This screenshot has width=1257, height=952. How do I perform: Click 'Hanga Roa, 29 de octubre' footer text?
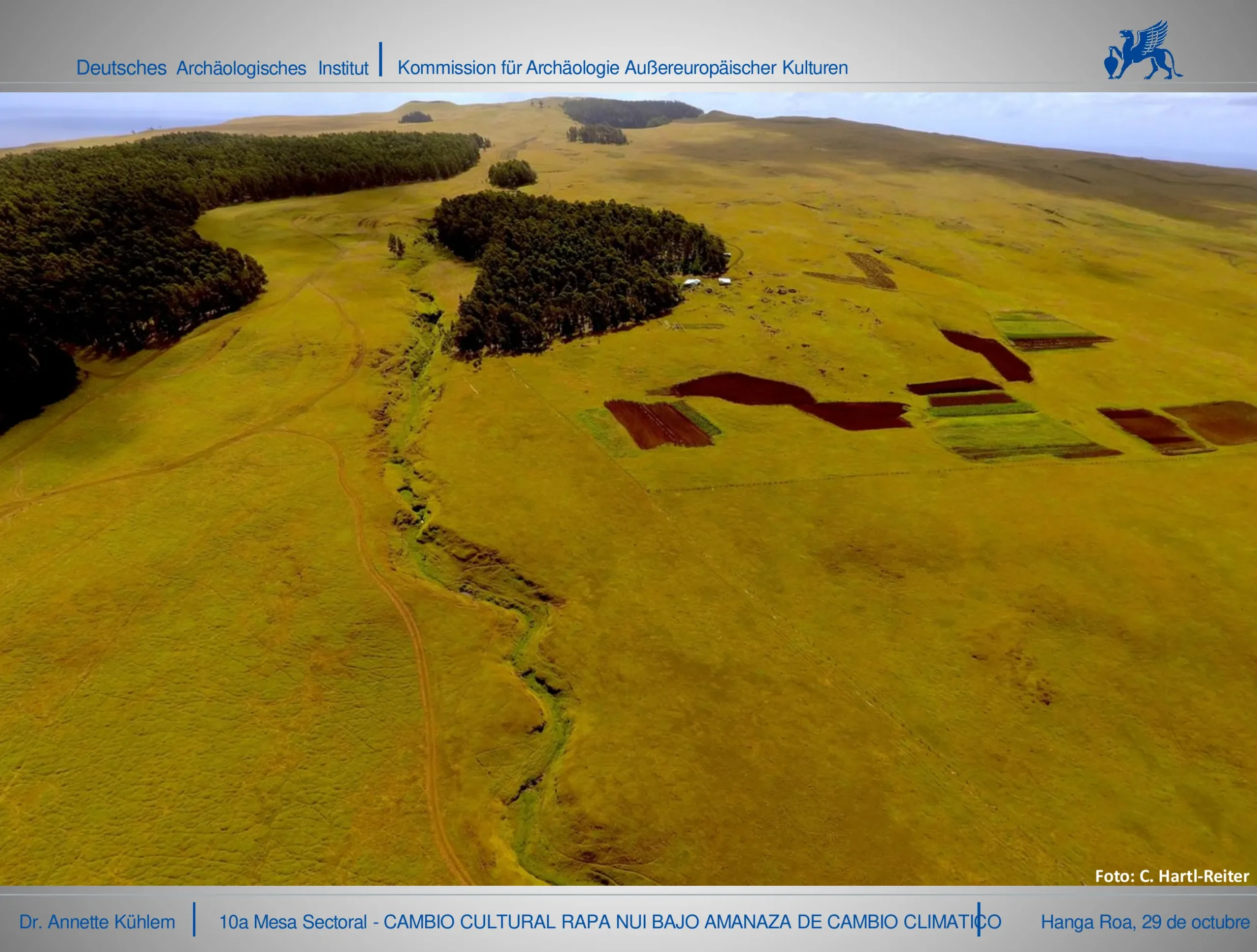1145,922
